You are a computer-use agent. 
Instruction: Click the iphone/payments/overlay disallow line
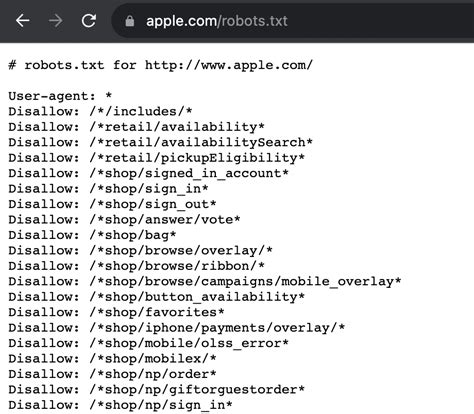pyautogui.click(x=177, y=328)
